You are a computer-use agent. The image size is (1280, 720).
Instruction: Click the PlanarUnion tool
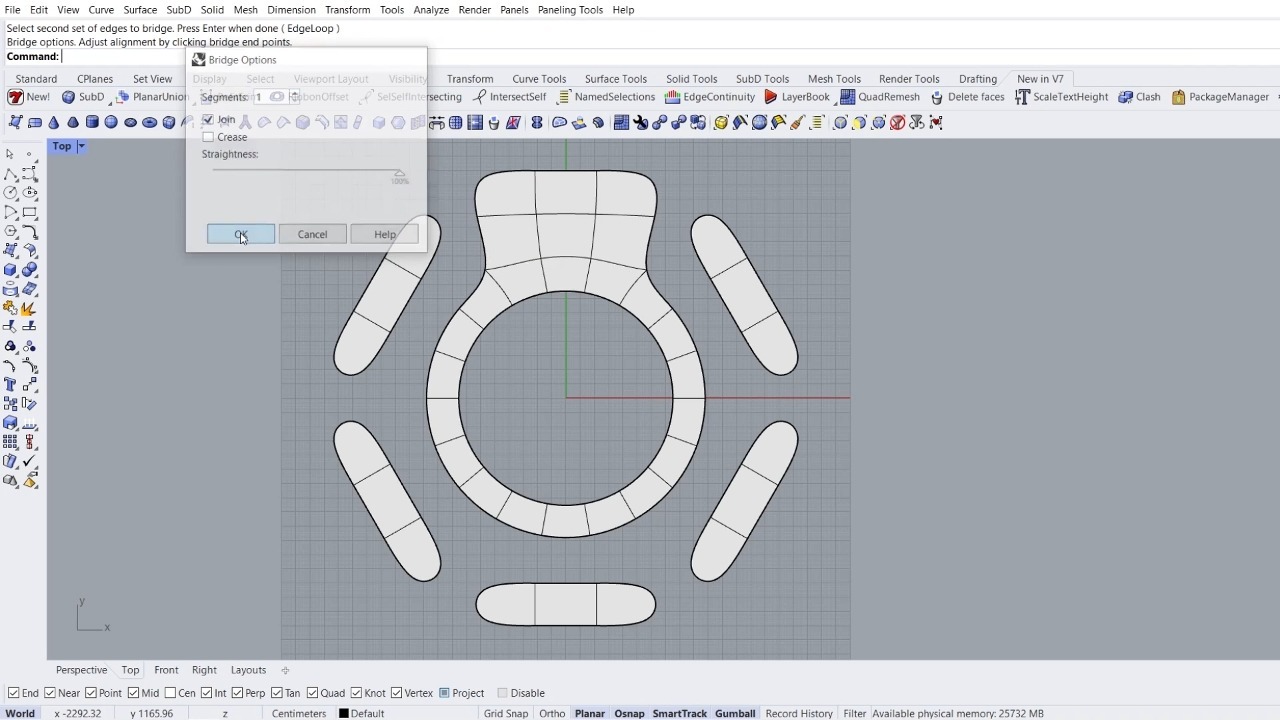click(x=152, y=97)
